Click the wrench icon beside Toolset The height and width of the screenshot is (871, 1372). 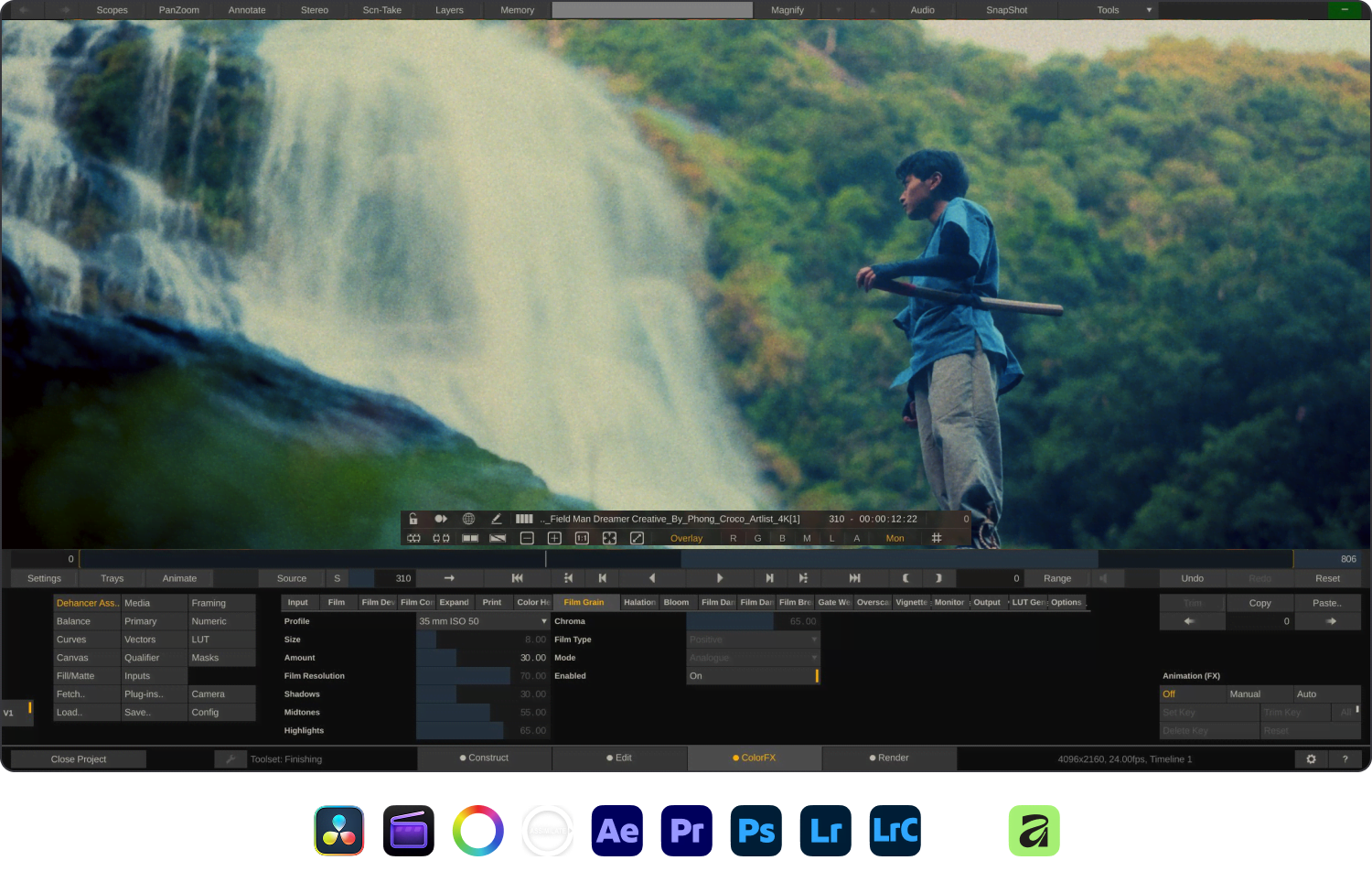[230, 759]
